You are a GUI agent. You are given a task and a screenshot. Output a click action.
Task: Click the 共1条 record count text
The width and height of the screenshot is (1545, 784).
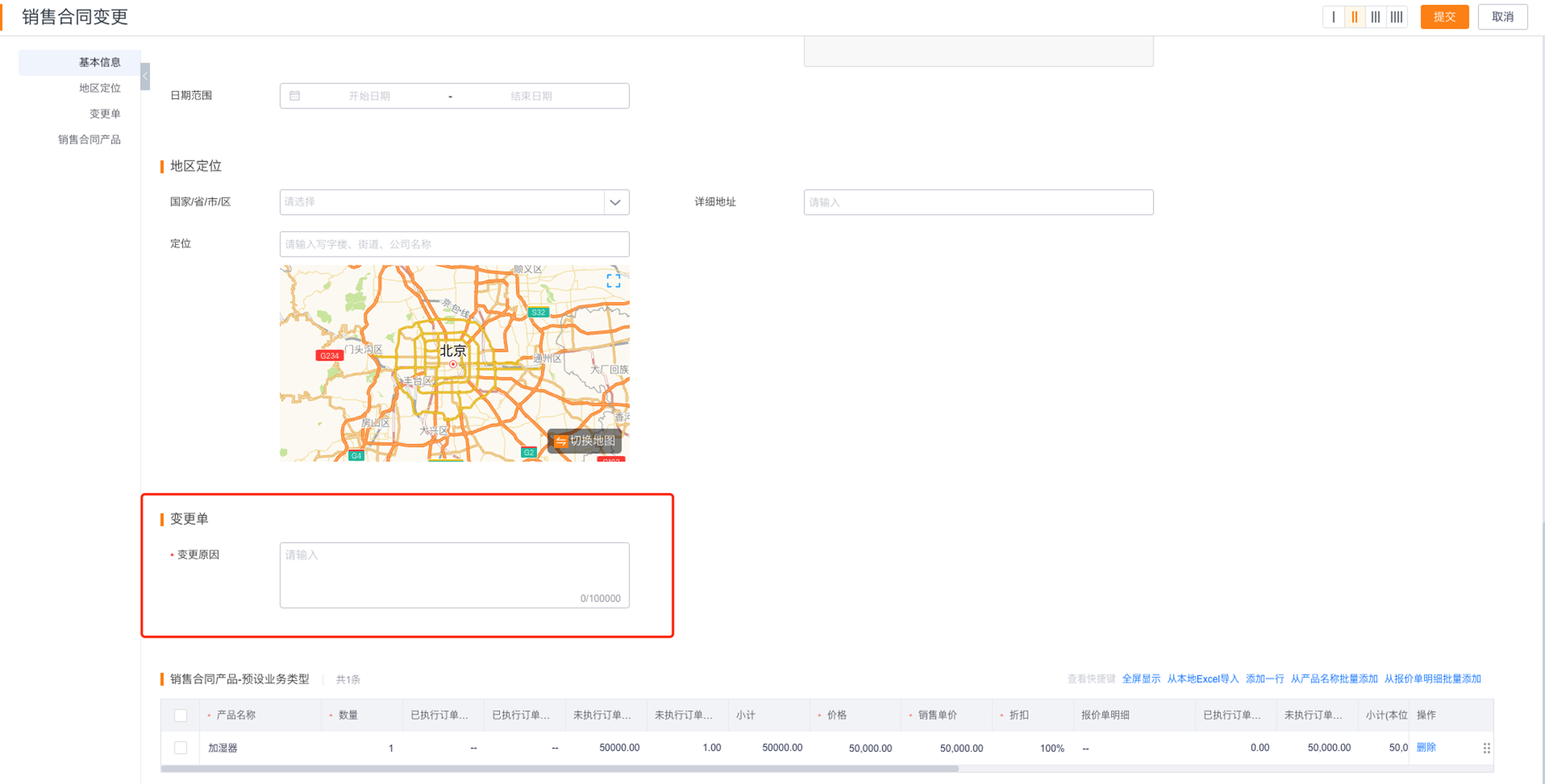pyautogui.click(x=348, y=679)
